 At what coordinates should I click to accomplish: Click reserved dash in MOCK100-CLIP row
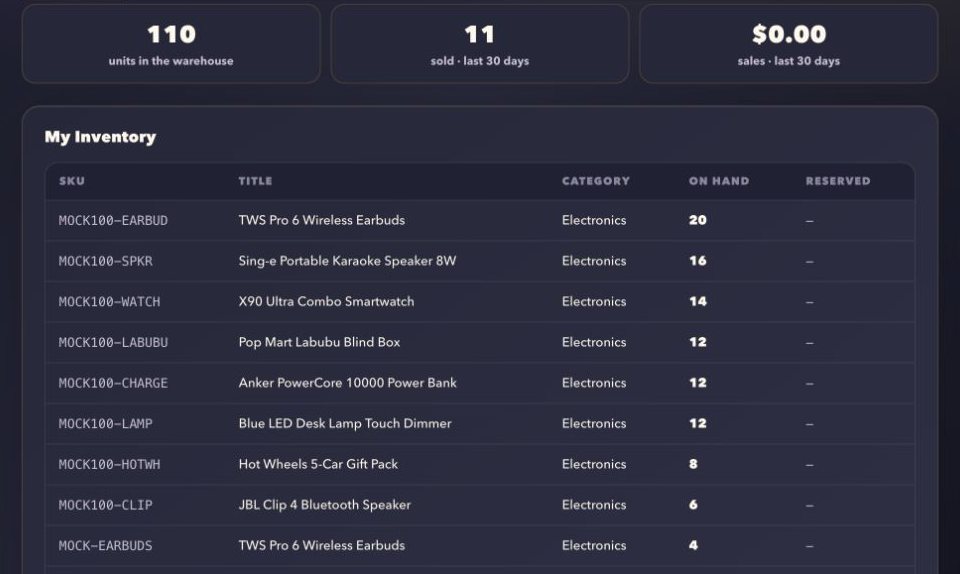[809, 506]
